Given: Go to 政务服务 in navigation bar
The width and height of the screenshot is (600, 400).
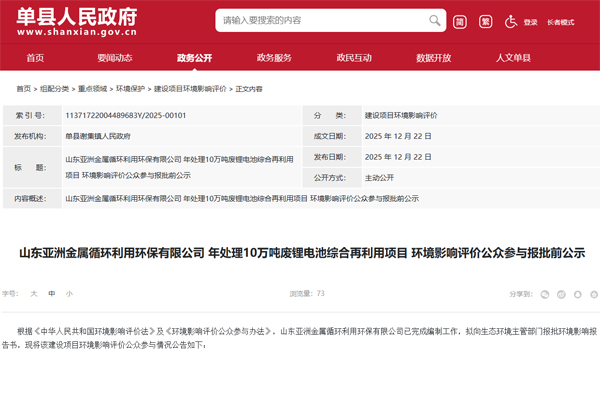Looking at the screenshot, I should click(x=274, y=58).
